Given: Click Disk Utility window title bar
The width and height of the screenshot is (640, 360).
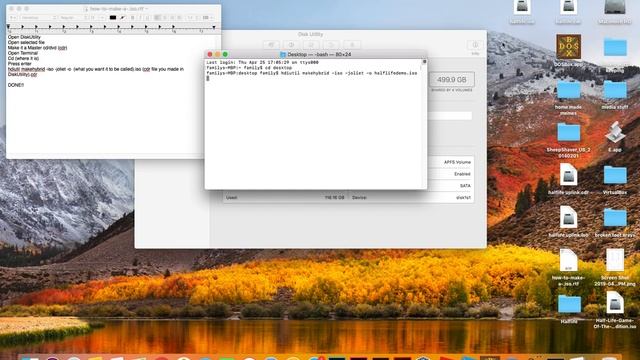Looking at the screenshot, I should (310, 34).
